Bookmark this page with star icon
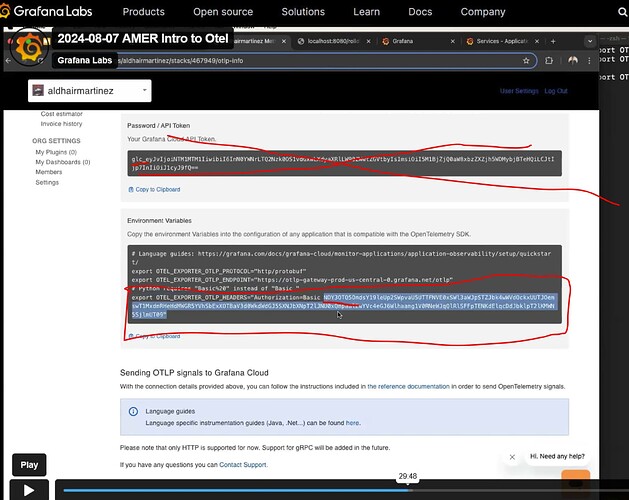 [x=526, y=61]
